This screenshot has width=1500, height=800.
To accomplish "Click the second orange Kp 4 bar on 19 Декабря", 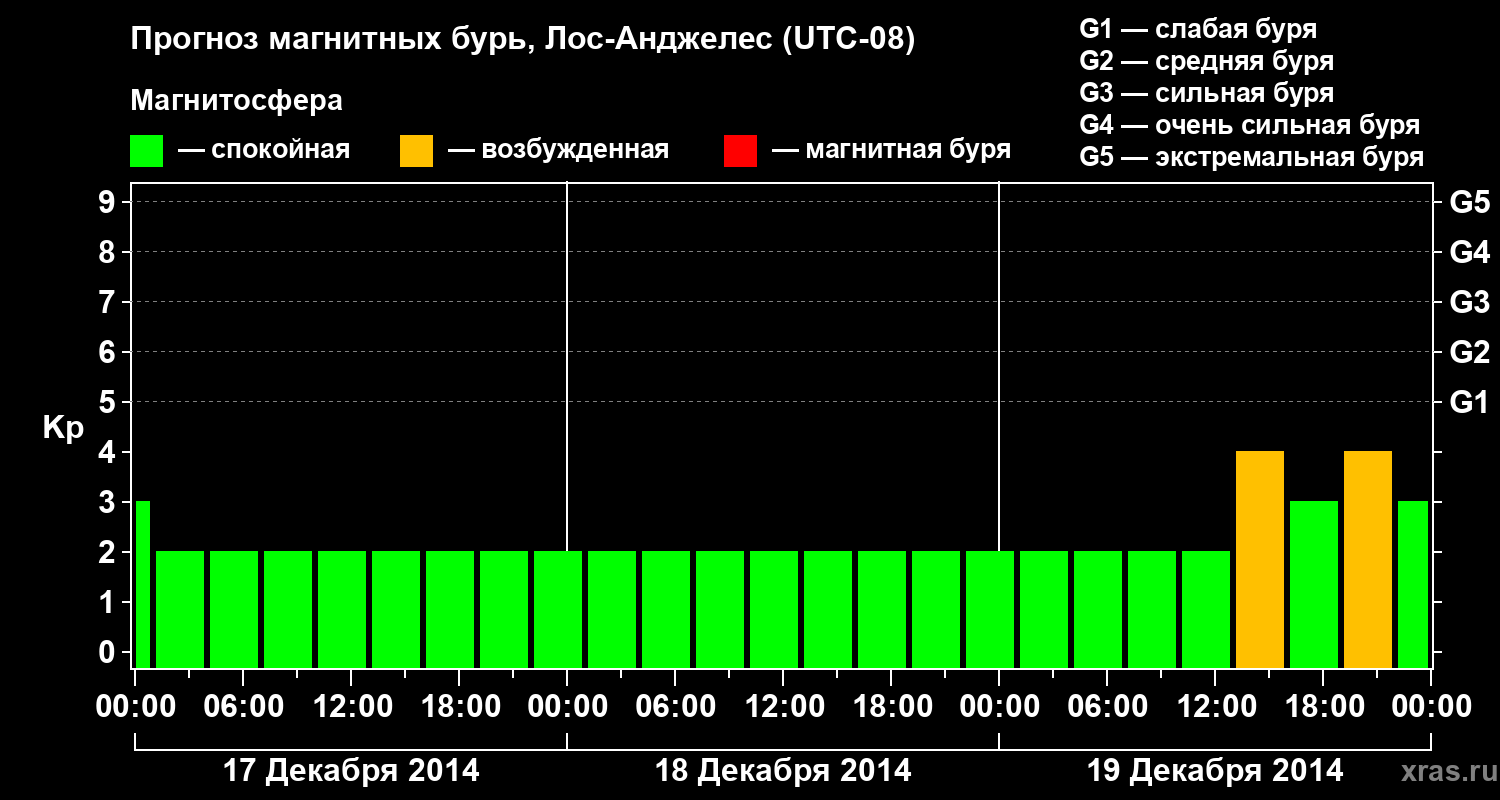I will [1368, 559].
